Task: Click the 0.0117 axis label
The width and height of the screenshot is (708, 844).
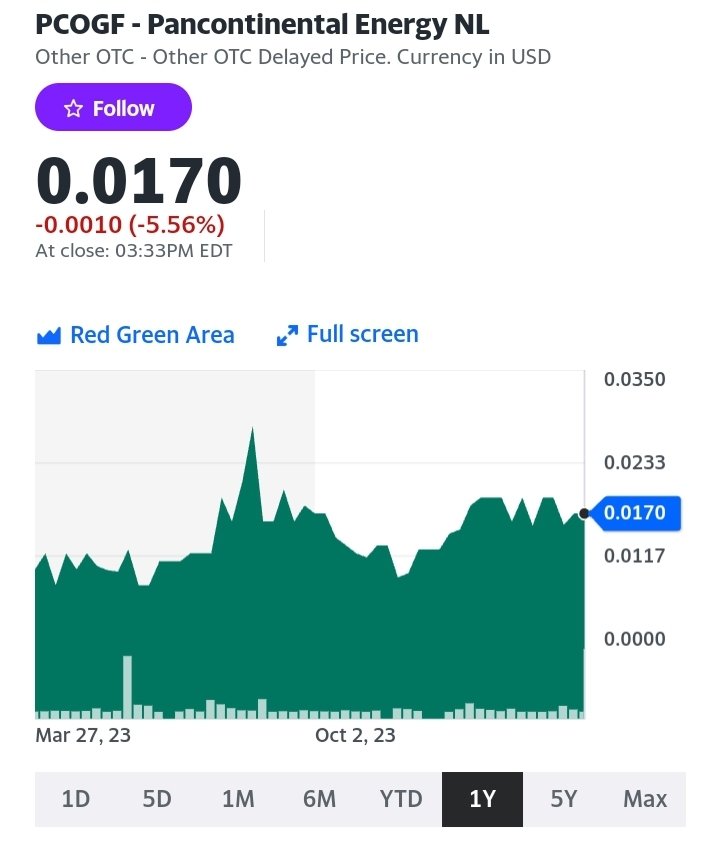Action: point(635,555)
